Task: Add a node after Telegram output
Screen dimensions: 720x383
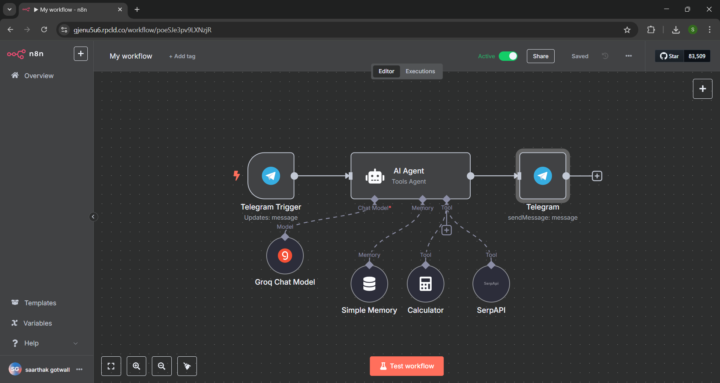Action: coord(597,176)
